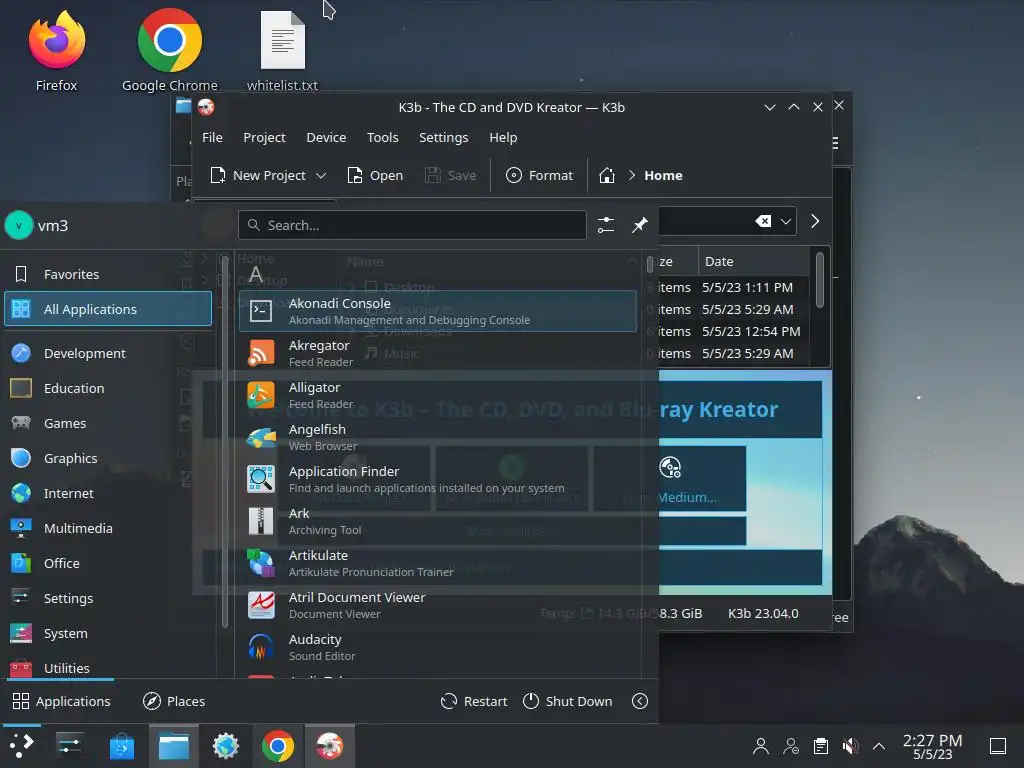Viewport: 1024px width, 768px height.
Task: Pin the application launcher open
Action: coord(640,225)
